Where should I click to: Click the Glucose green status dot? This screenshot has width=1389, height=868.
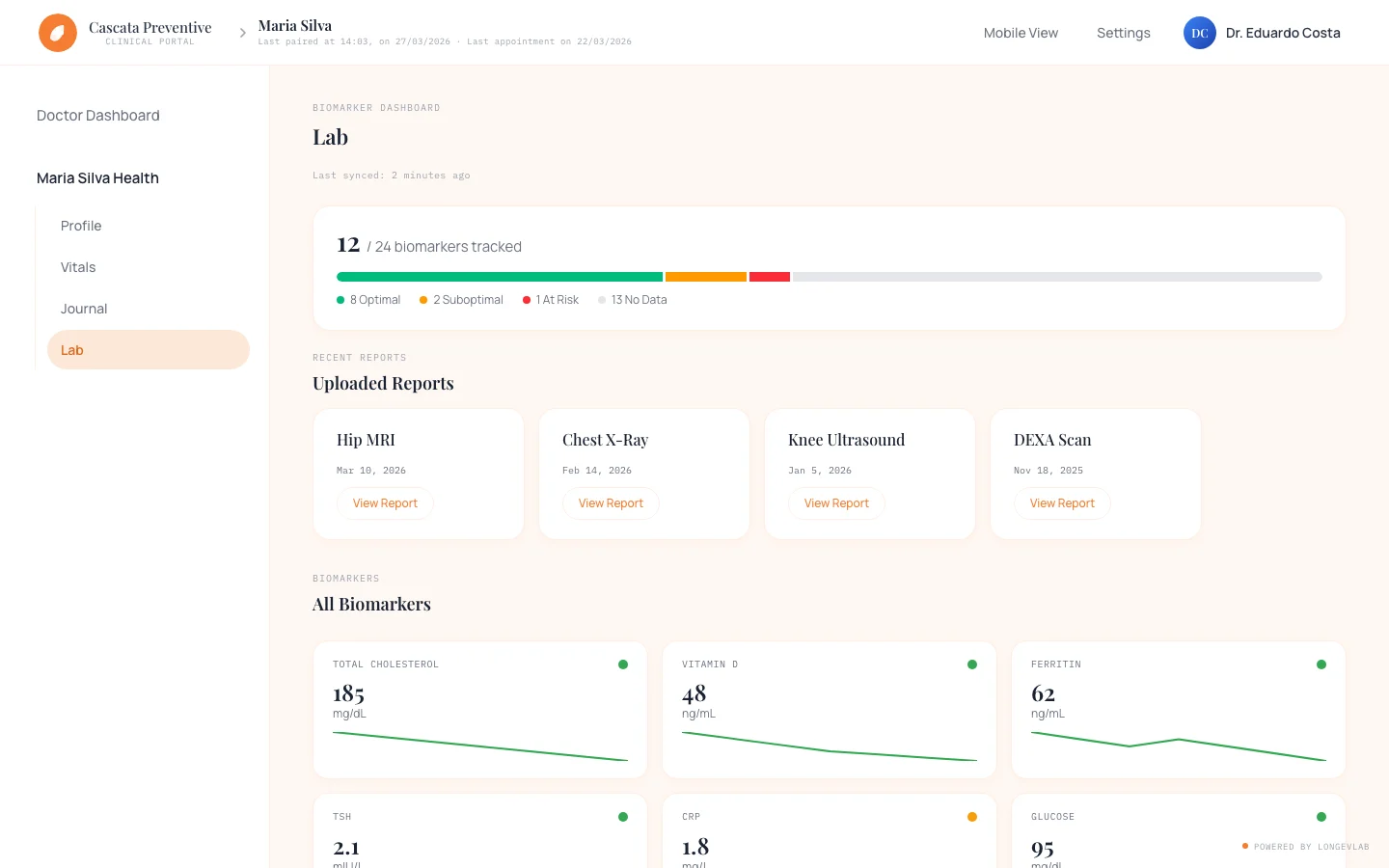pyautogui.click(x=1321, y=817)
